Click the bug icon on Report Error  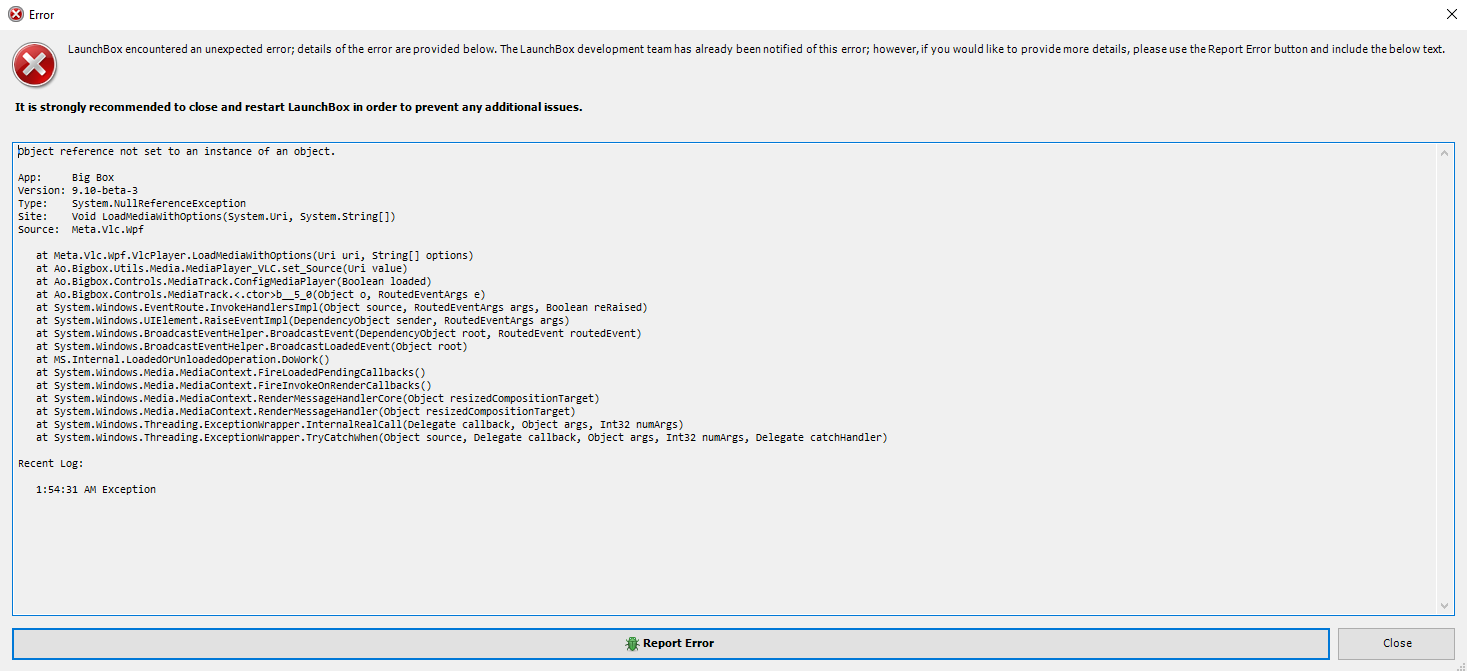point(632,643)
